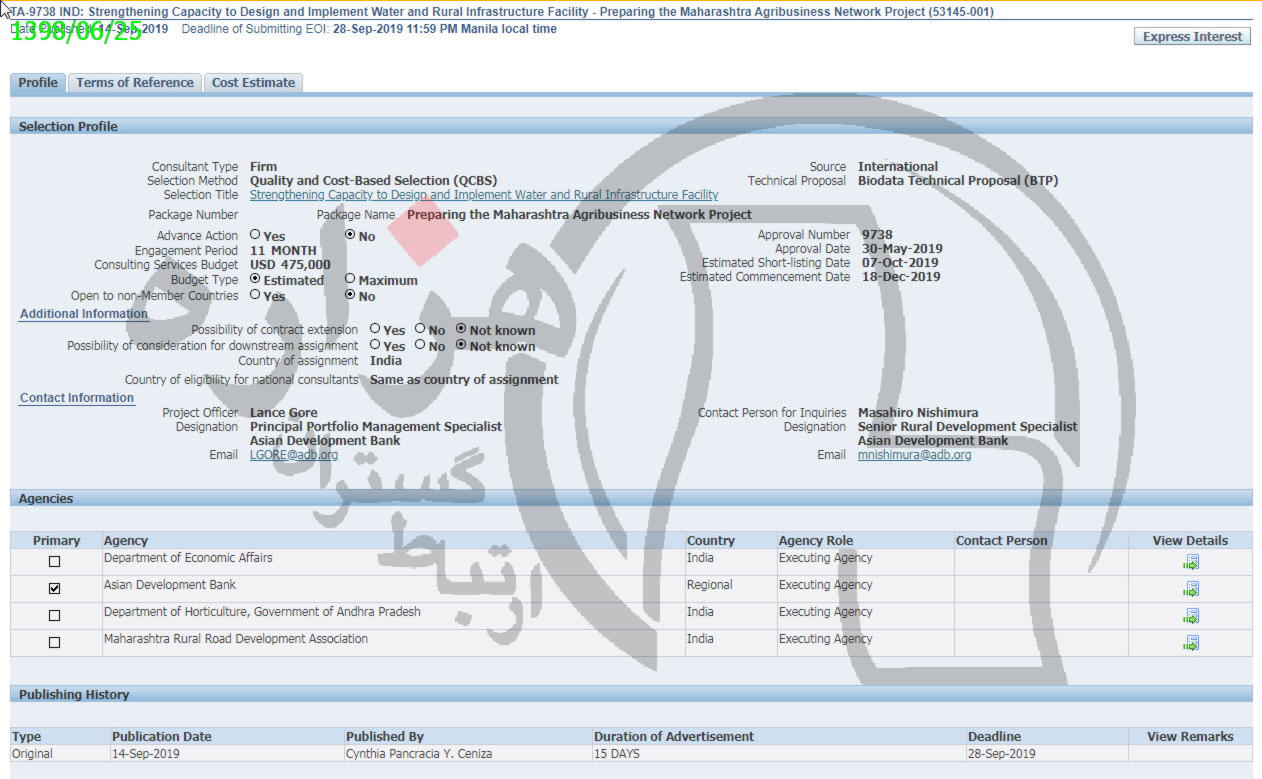The height and width of the screenshot is (779, 1262).
Task: Uncheck Primary box for Asian Development Bank
Action: [x=55, y=589]
